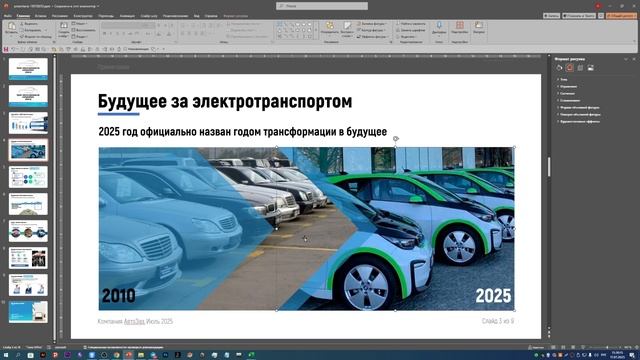Expand the 3-D Rotation section
640x360 pixels.
pos(580,115)
